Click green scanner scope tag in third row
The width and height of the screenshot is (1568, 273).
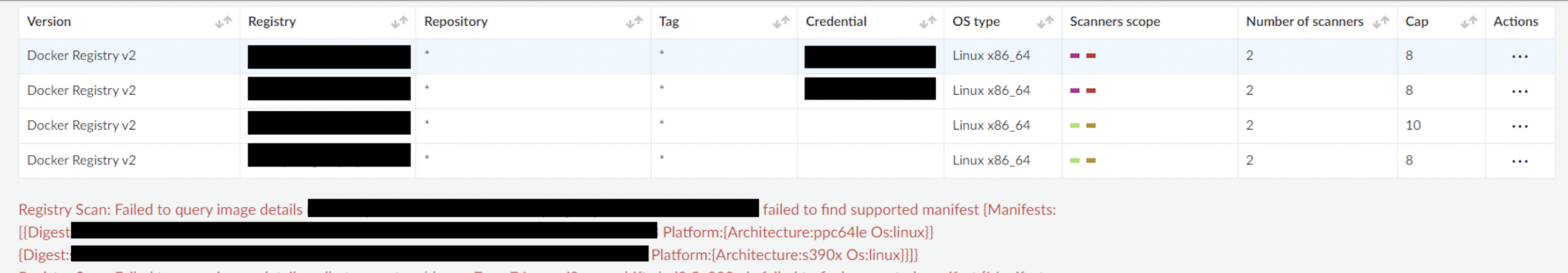[1075, 126]
